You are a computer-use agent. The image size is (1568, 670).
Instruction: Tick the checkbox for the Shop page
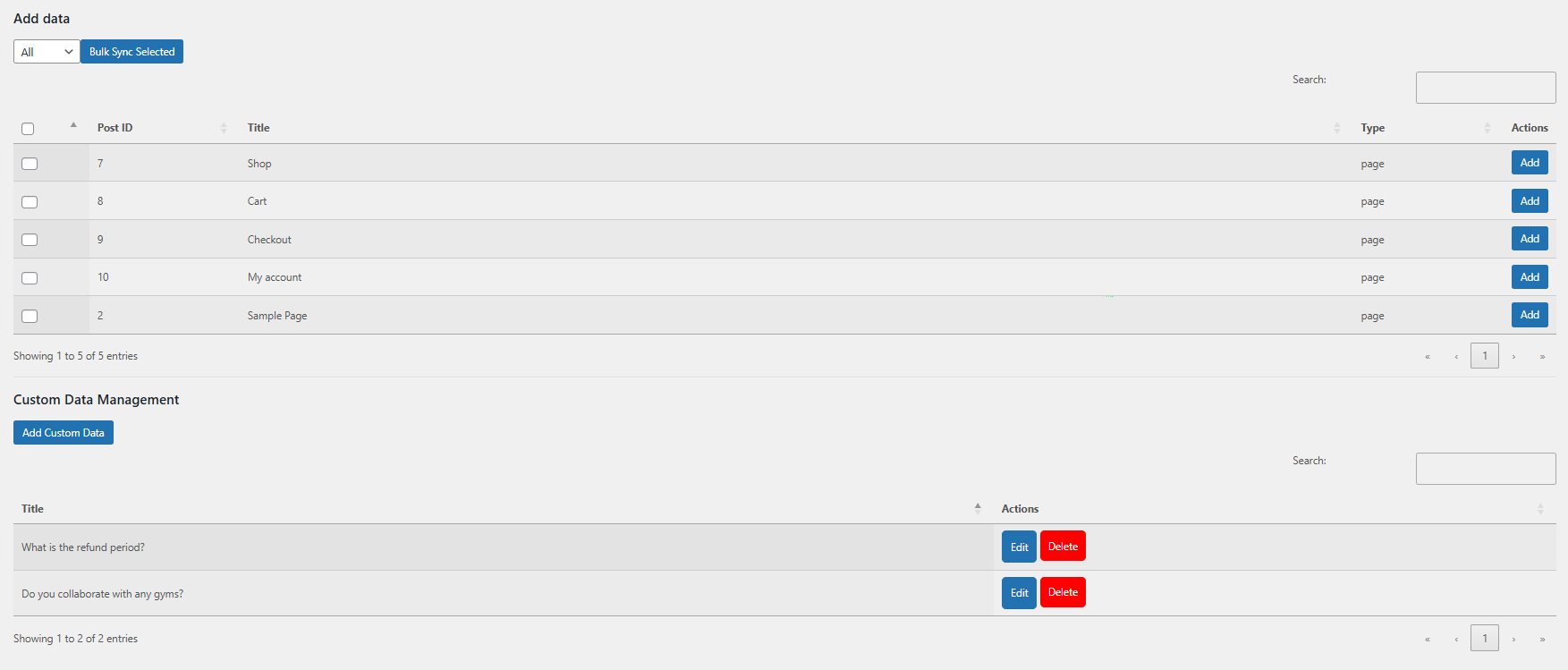tap(30, 164)
